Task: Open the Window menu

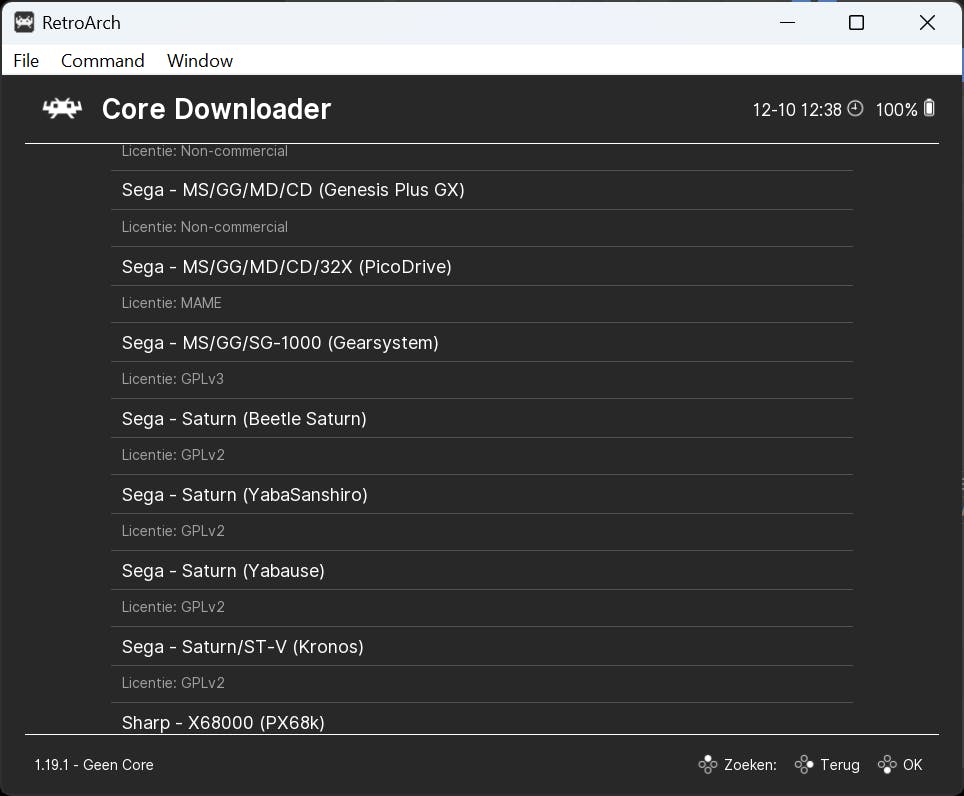Action: pos(200,61)
